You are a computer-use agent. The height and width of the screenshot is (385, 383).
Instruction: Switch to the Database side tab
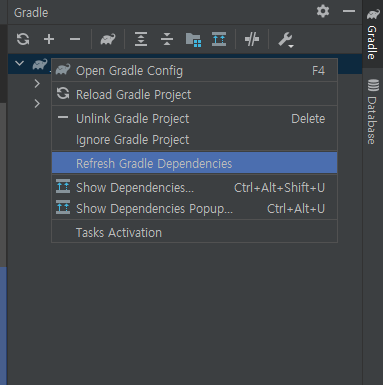point(373,112)
